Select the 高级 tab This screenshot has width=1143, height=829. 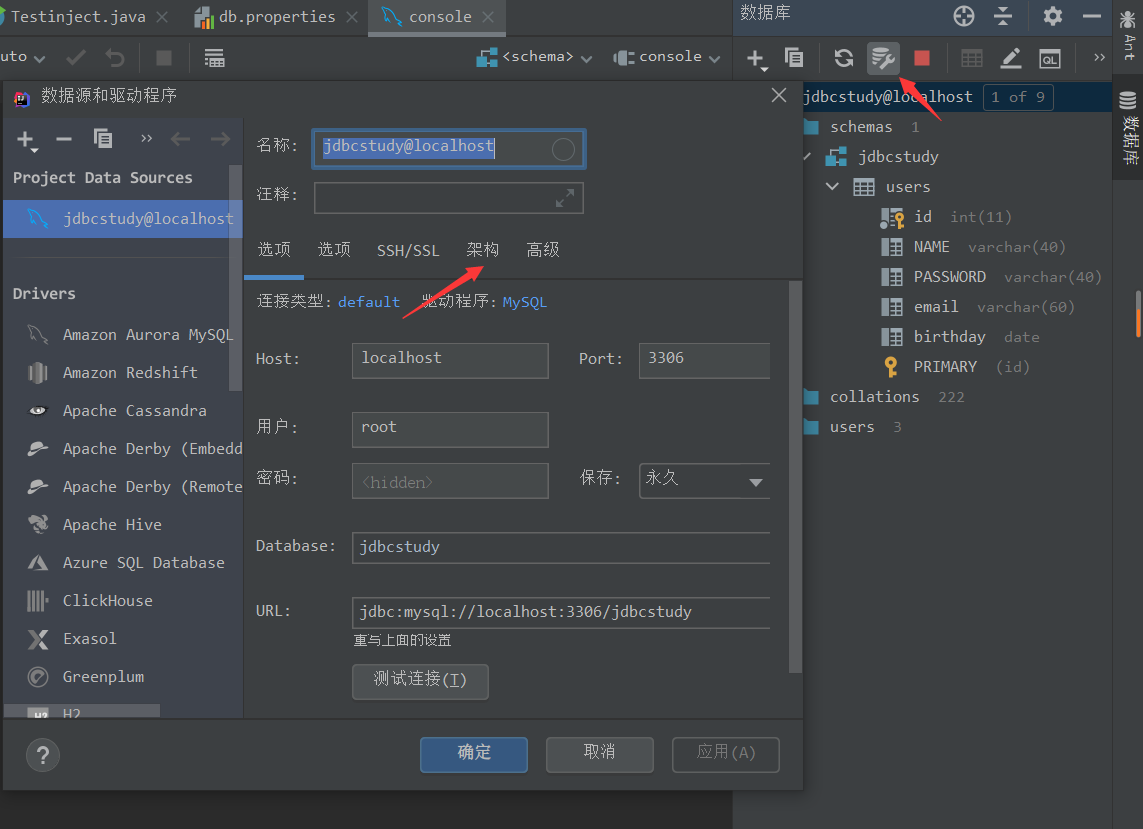coord(543,250)
